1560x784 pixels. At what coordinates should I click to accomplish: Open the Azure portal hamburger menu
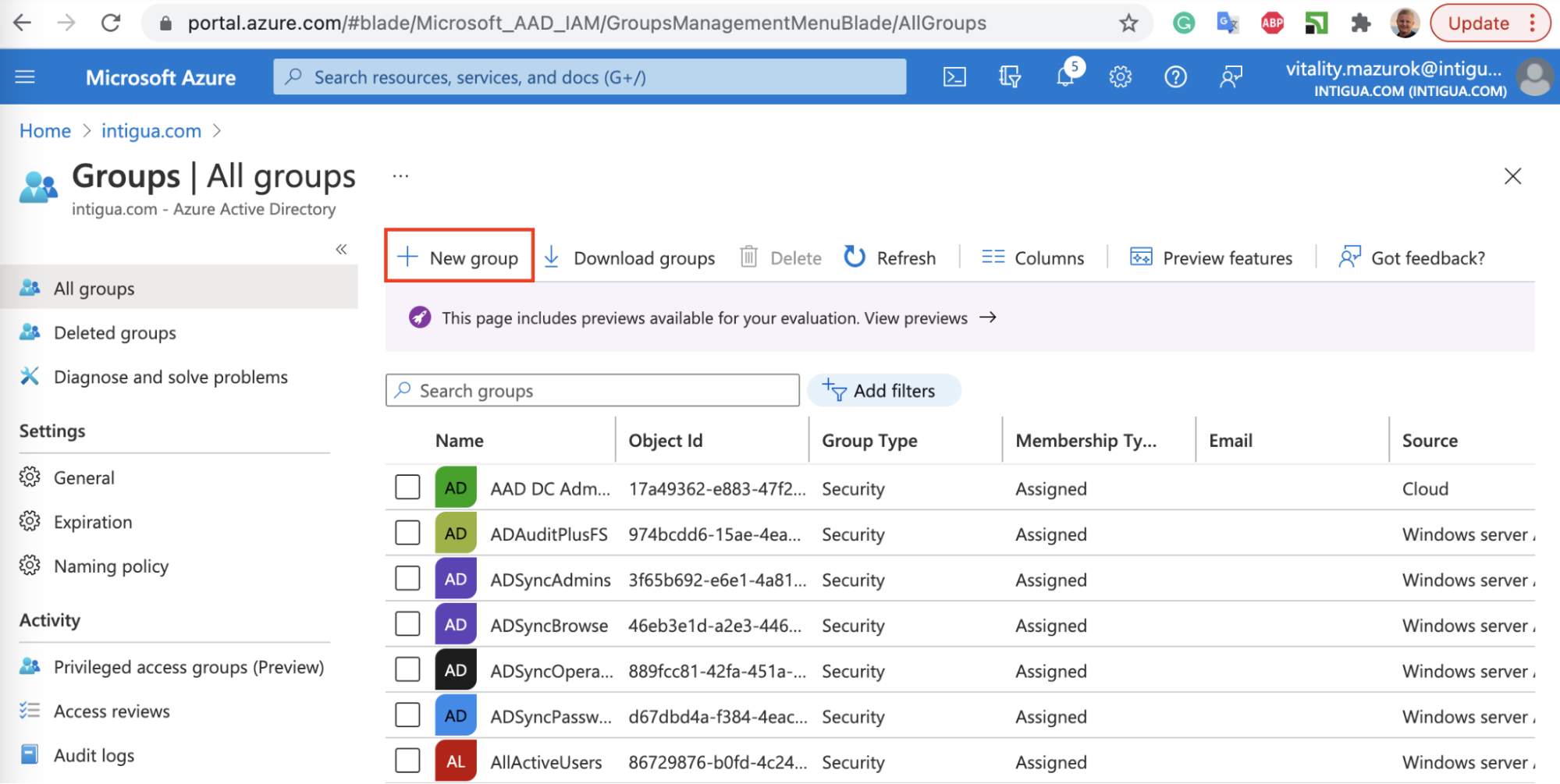(x=25, y=76)
